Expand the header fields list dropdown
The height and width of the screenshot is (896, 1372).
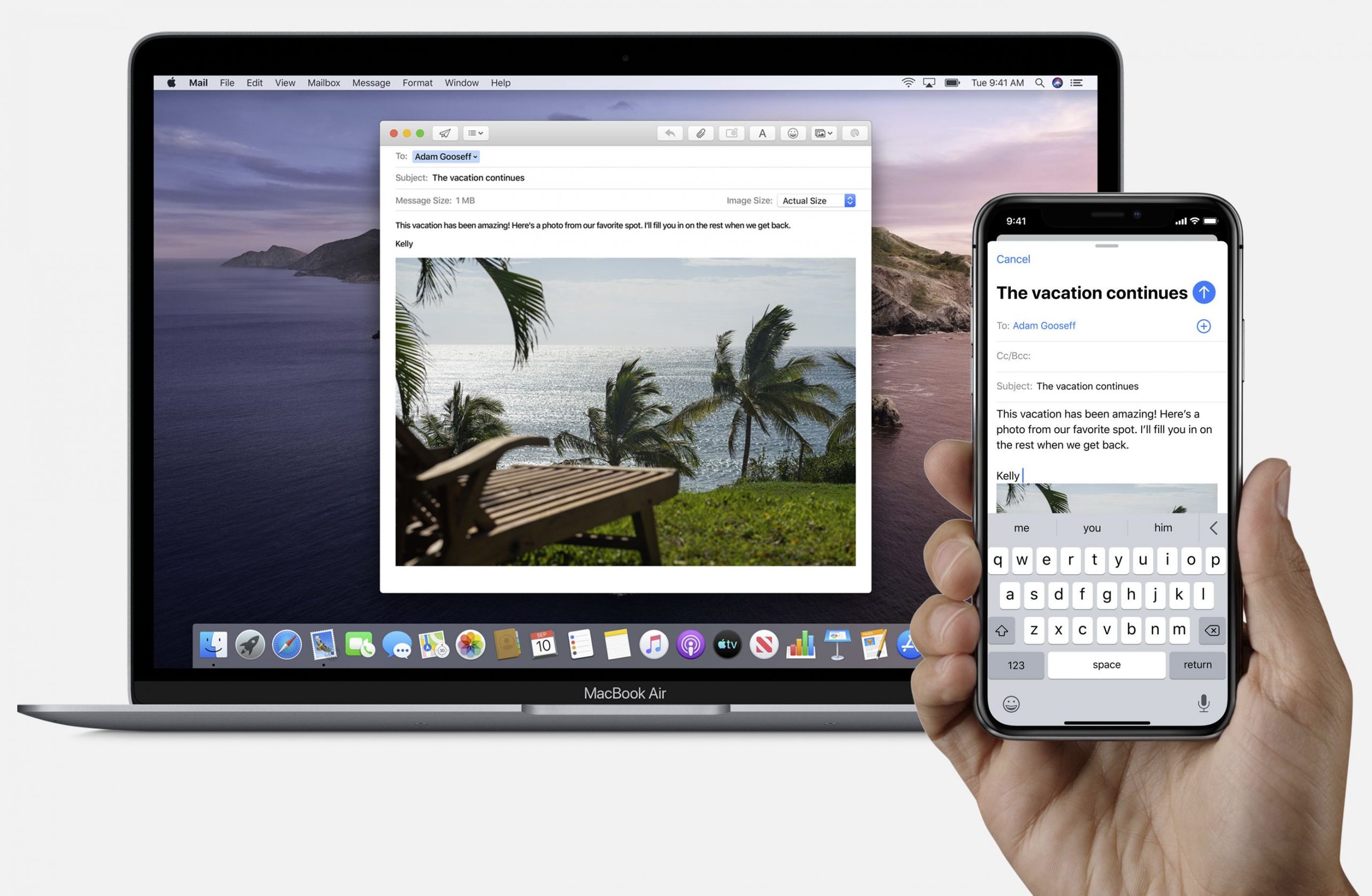tap(475, 133)
